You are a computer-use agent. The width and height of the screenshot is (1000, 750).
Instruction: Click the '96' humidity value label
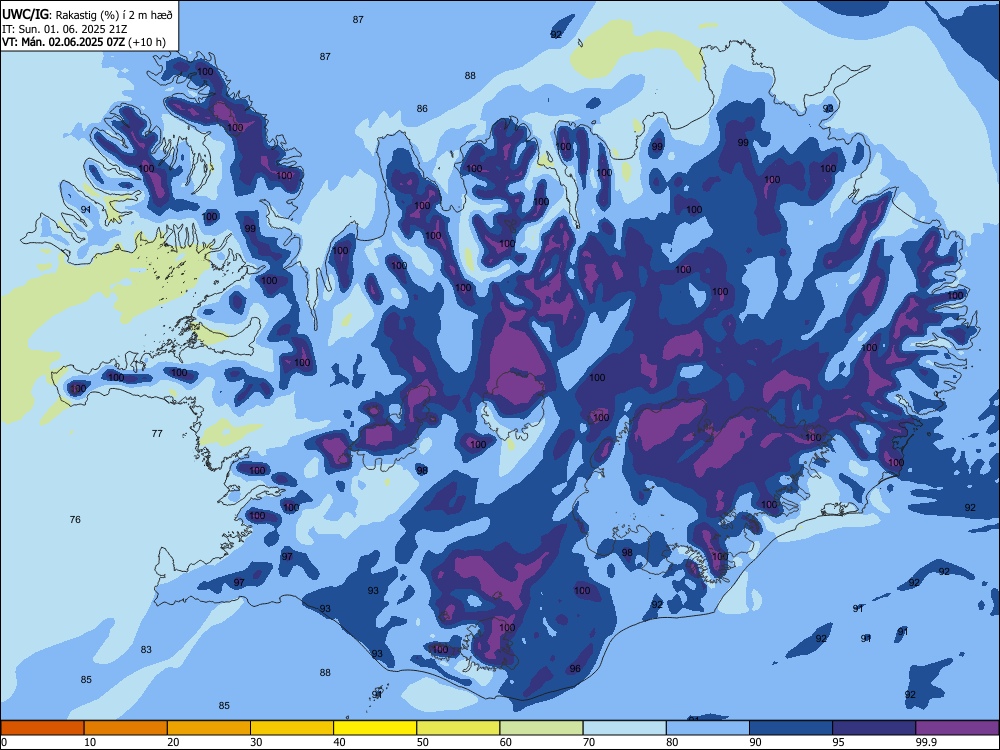pyautogui.click(x=575, y=668)
